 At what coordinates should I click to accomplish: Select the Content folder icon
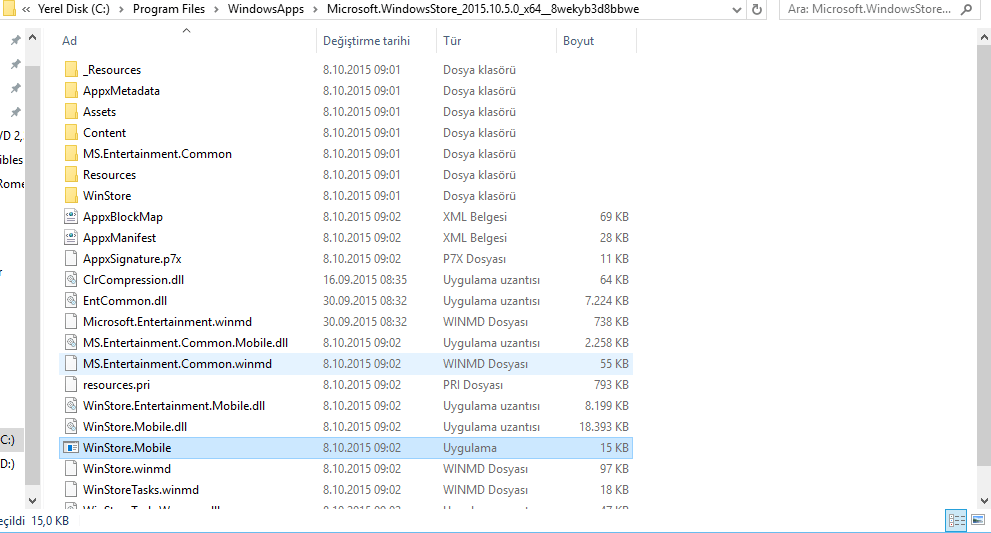(x=71, y=132)
